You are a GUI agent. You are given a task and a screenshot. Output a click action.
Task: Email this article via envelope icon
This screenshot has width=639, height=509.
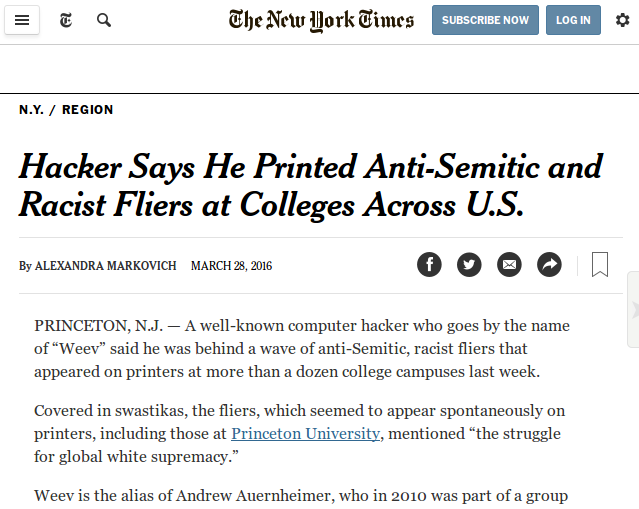pos(509,265)
